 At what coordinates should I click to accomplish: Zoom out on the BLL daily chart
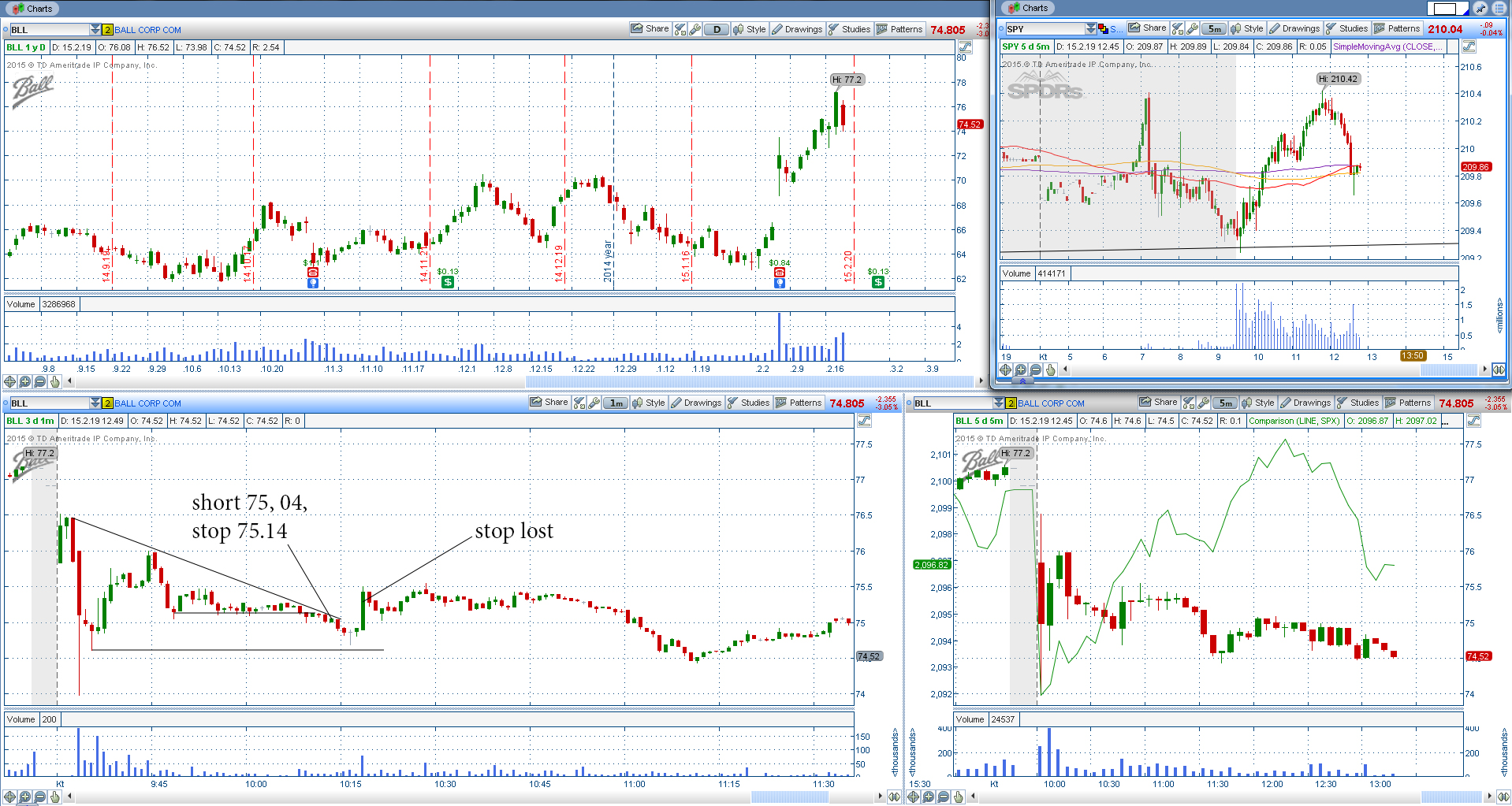tap(39, 381)
